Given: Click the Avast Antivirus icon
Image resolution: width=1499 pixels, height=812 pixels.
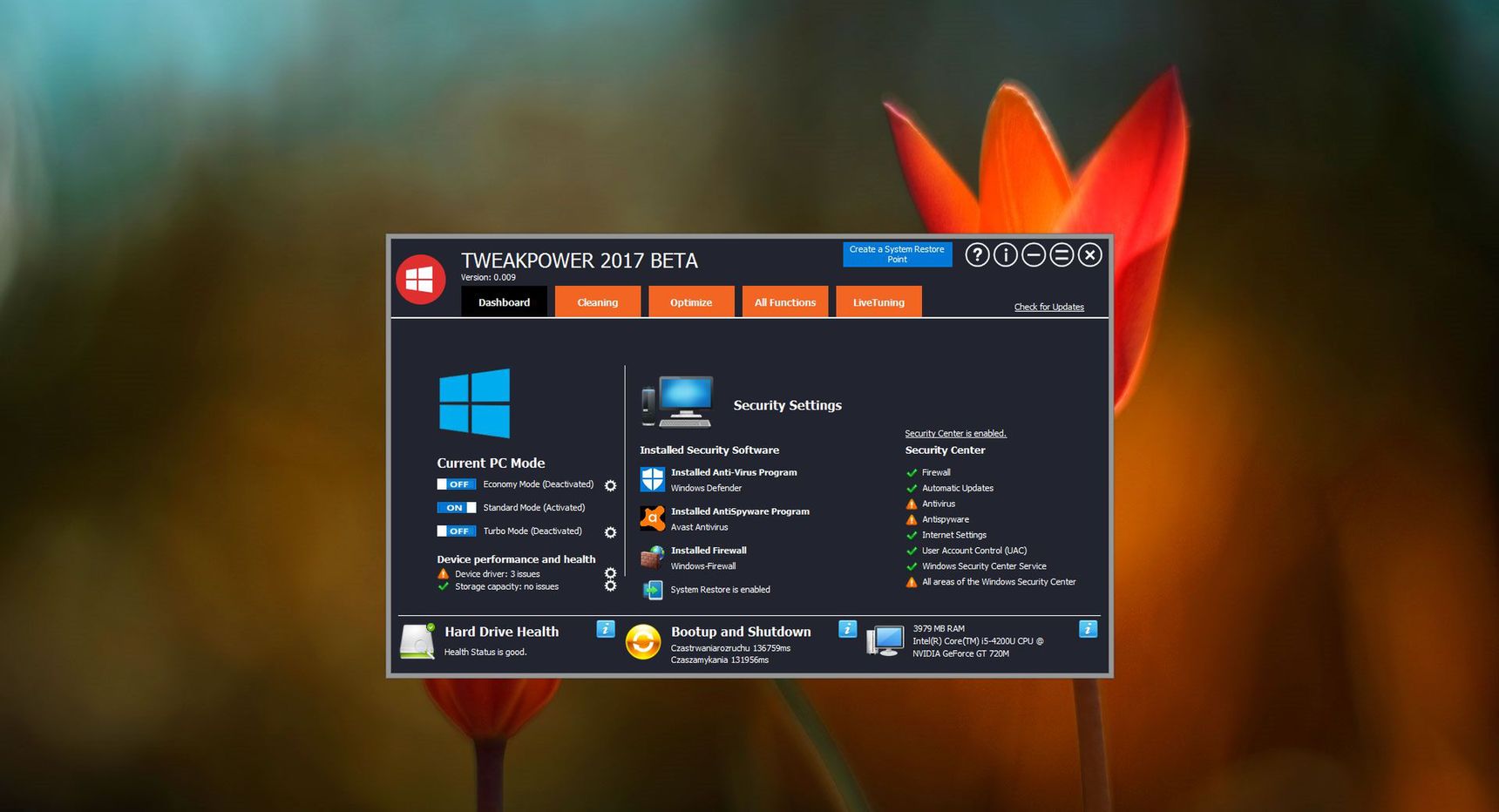Looking at the screenshot, I should point(653,518).
